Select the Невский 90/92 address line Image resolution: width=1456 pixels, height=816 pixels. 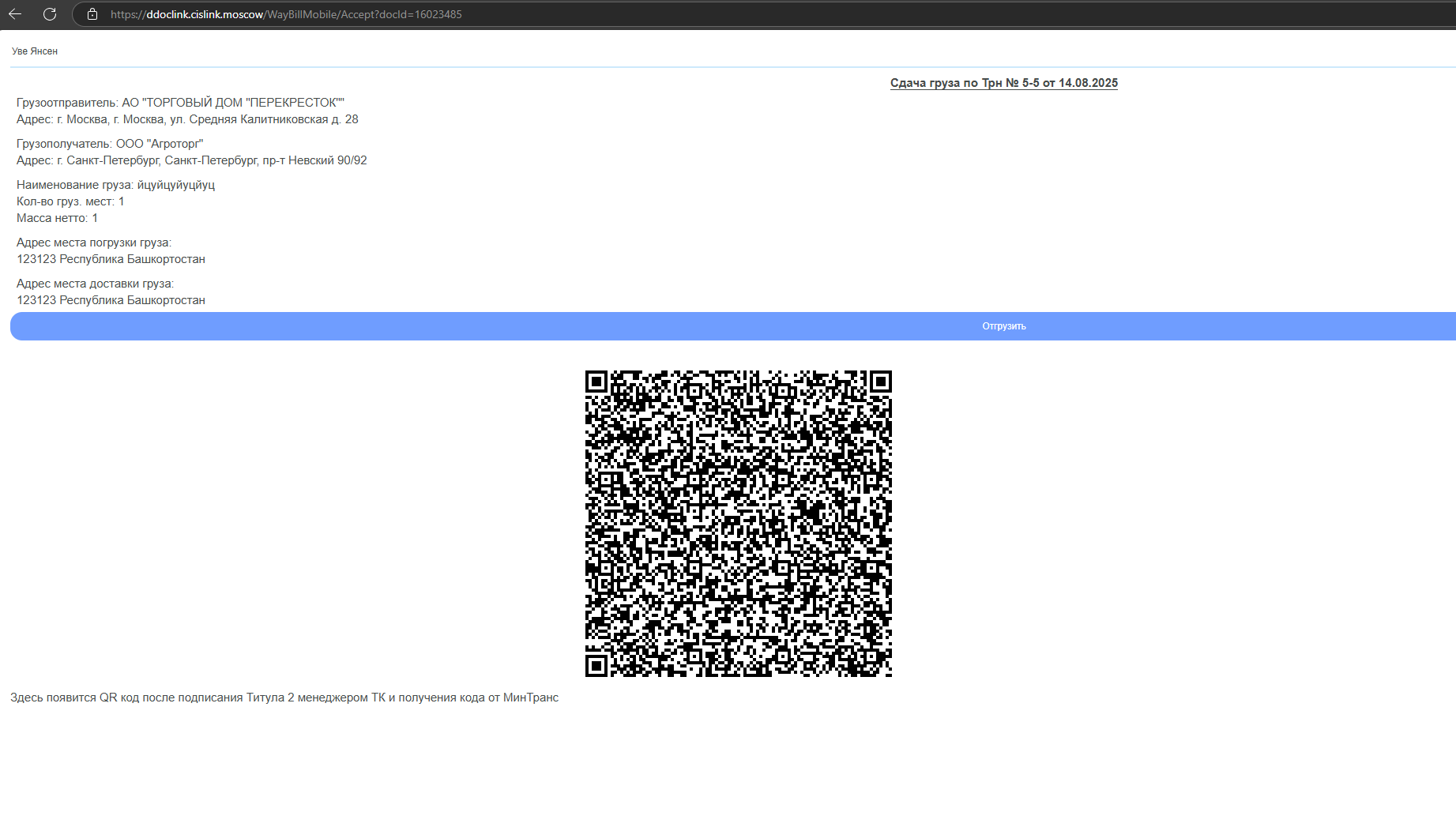192,160
